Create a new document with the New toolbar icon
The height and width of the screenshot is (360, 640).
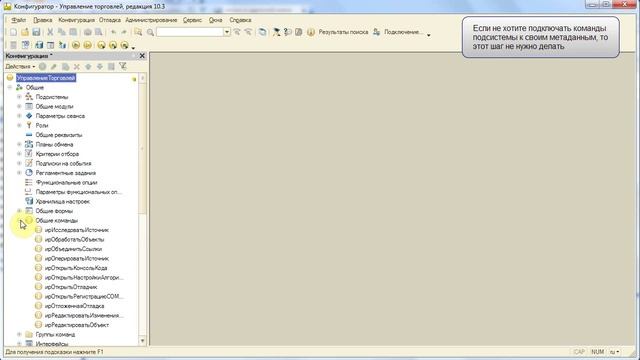pos(13,32)
